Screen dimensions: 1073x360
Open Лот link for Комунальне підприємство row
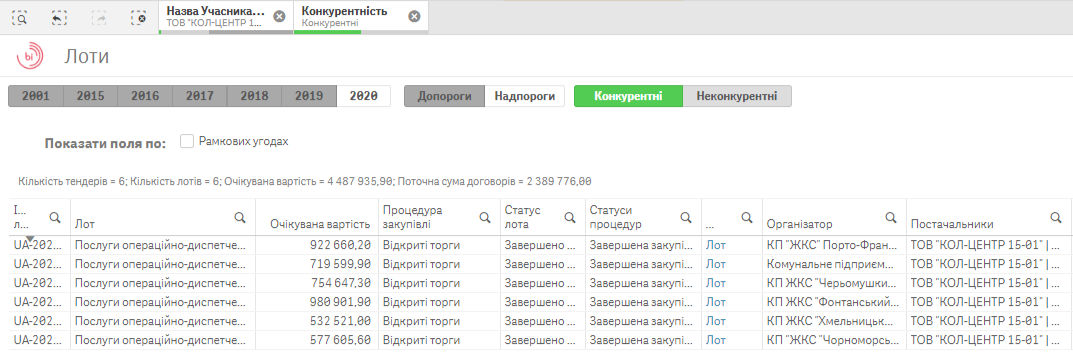point(716,263)
